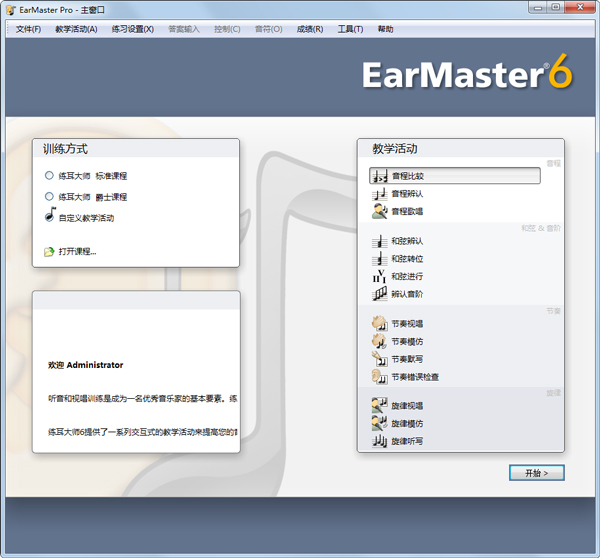Click the 旋律听写 melody dictation icon
The height and width of the screenshot is (558, 600).
[380, 441]
